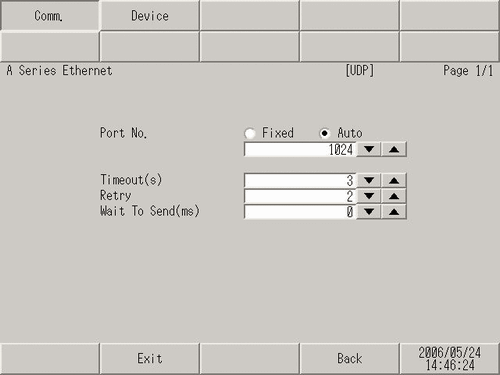Click the empty tab next to Device
The width and height of the screenshot is (500, 375).
pos(249,15)
